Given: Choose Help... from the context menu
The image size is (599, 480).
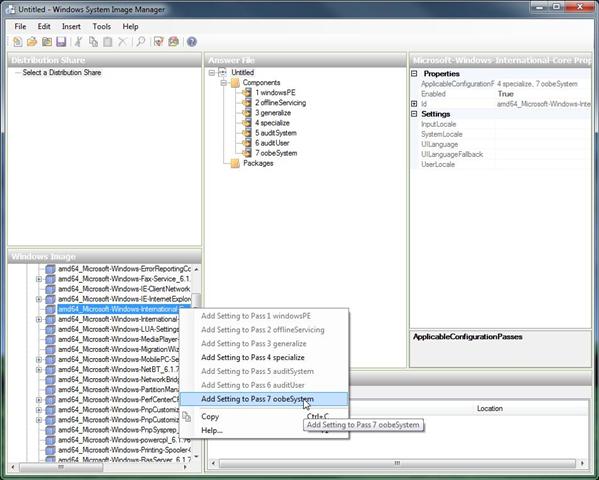Looking at the screenshot, I should pyautogui.click(x=264, y=430).
